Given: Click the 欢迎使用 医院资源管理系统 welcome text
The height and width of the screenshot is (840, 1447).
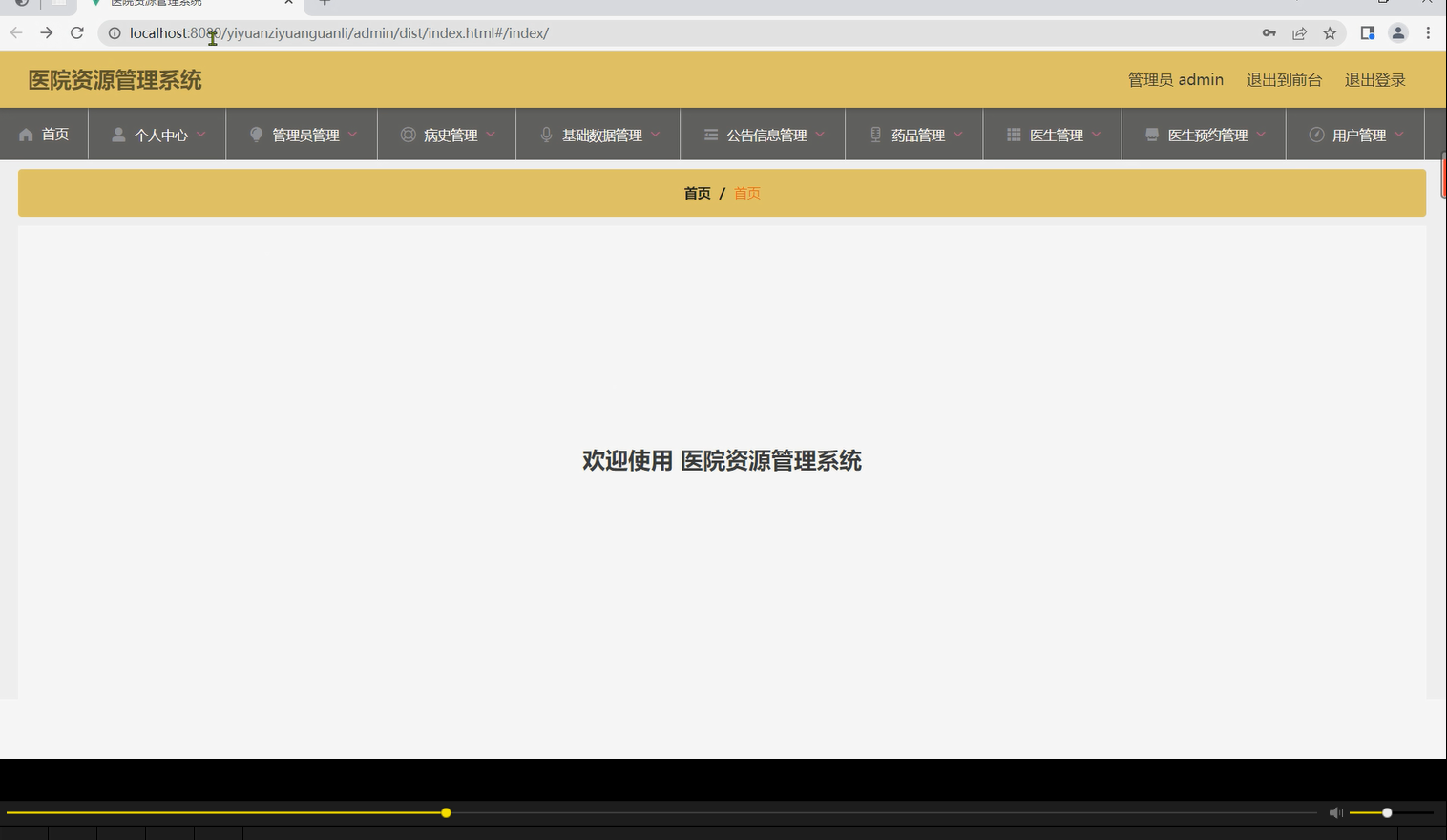Looking at the screenshot, I should click(x=723, y=461).
